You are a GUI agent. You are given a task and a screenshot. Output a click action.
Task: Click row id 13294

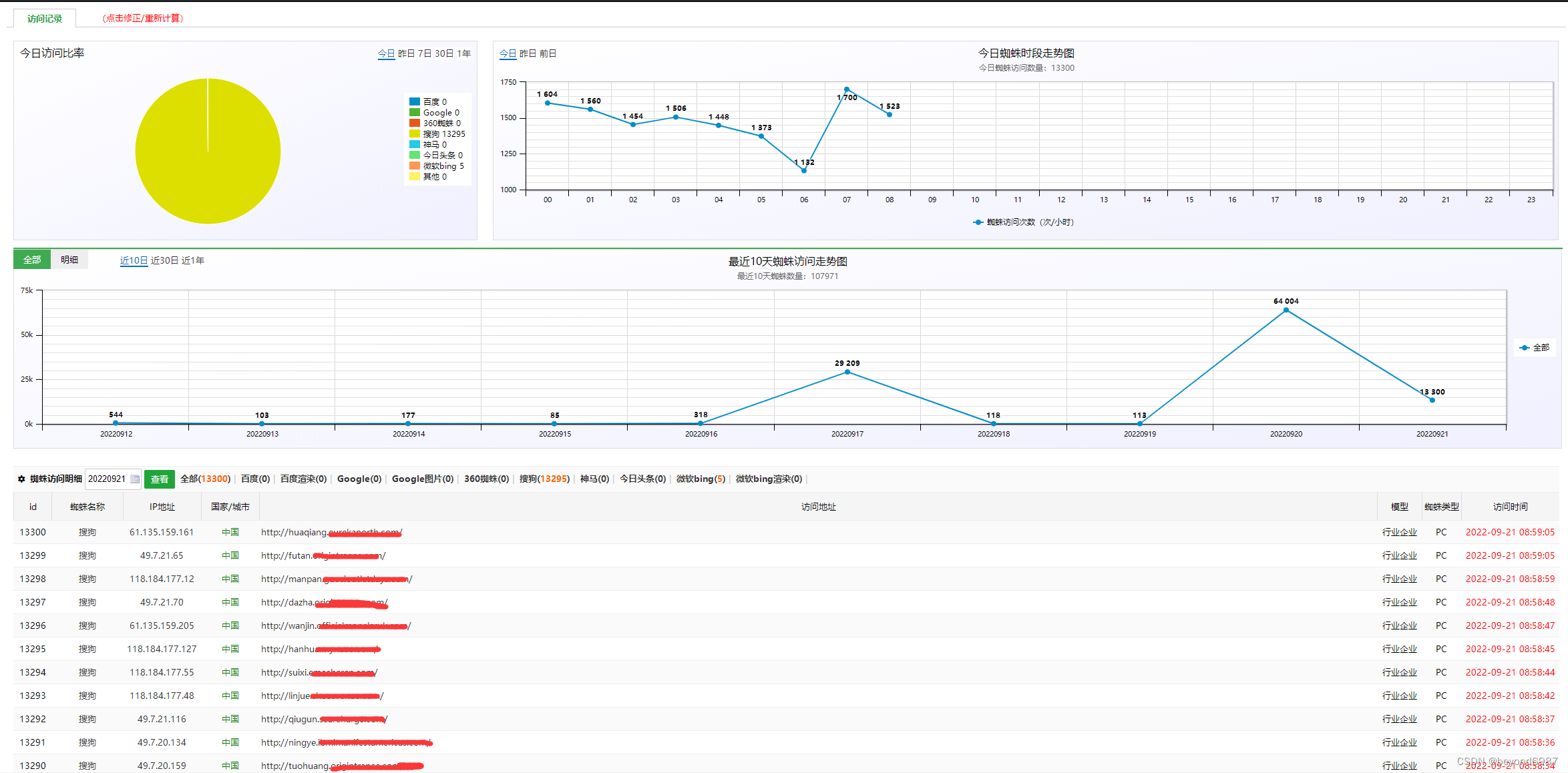tap(33, 672)
